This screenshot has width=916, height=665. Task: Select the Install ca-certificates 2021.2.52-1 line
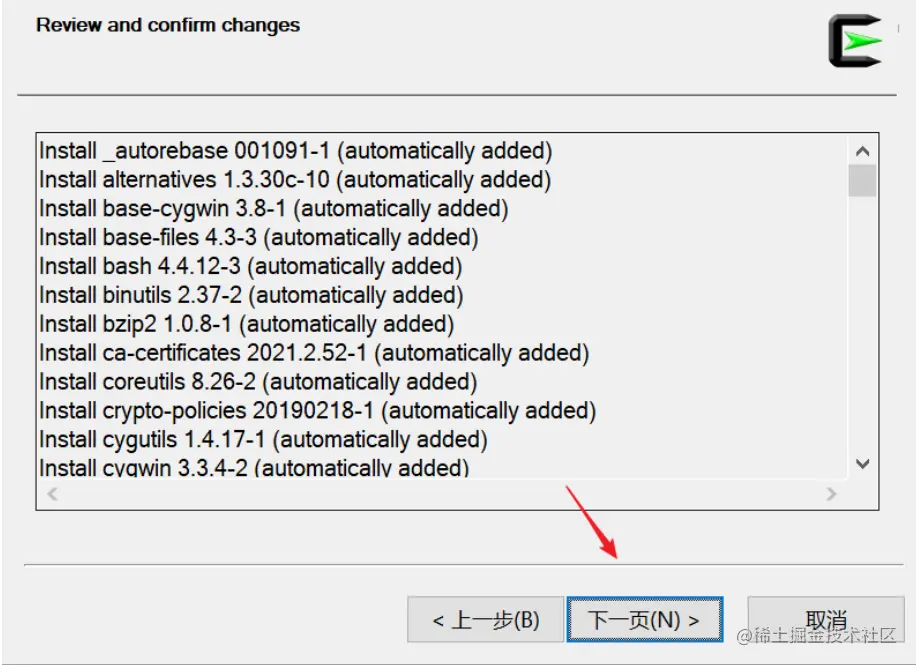(314, 353)
